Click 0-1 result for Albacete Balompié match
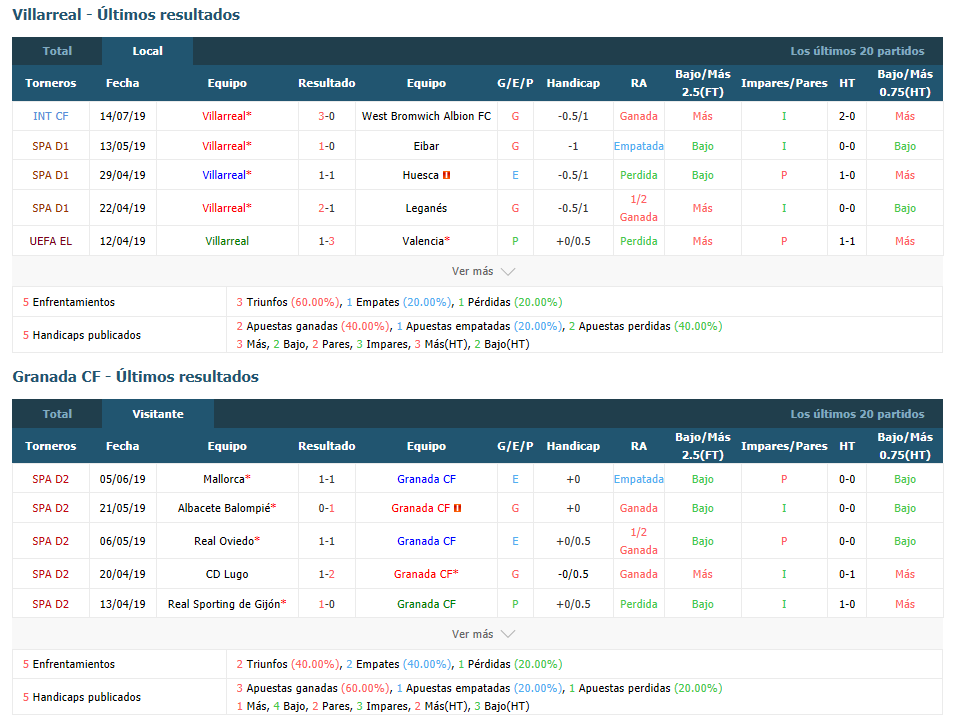This screenshot has height=717, width=957. tap(327, 508)
